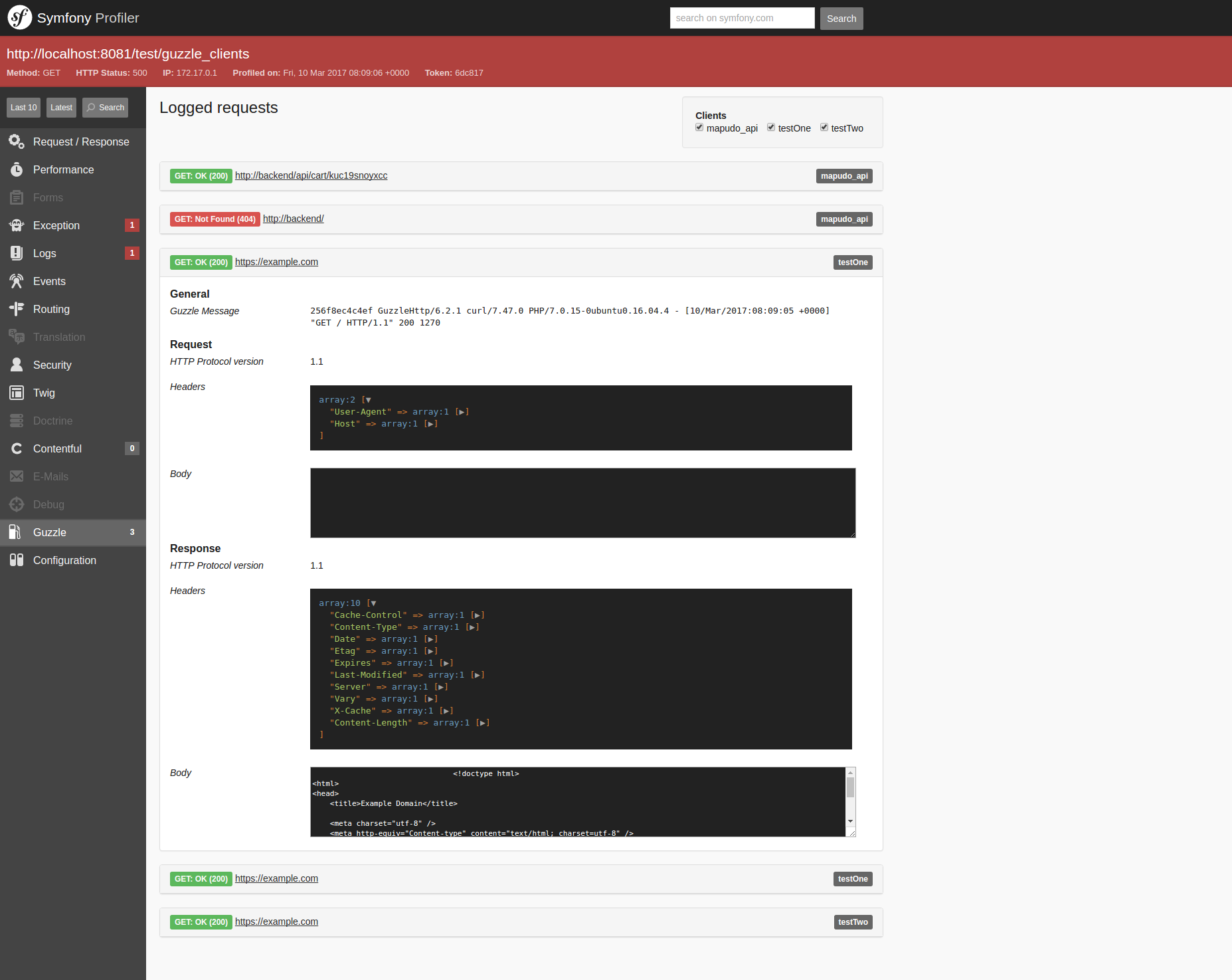The width and height of the screenshot is (1232, 980).
Task: Click the first mapudo_api client tag
Action: (x=844, y=176)
